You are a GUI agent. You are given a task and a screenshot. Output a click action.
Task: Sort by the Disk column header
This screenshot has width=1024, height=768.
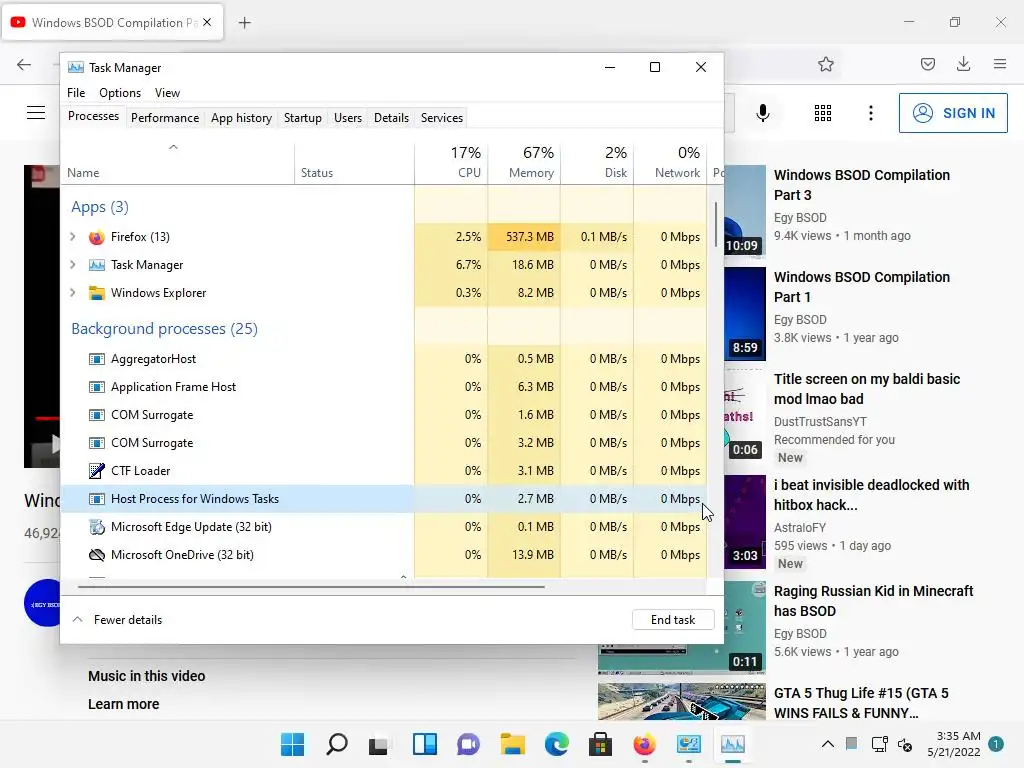[598, 163]
